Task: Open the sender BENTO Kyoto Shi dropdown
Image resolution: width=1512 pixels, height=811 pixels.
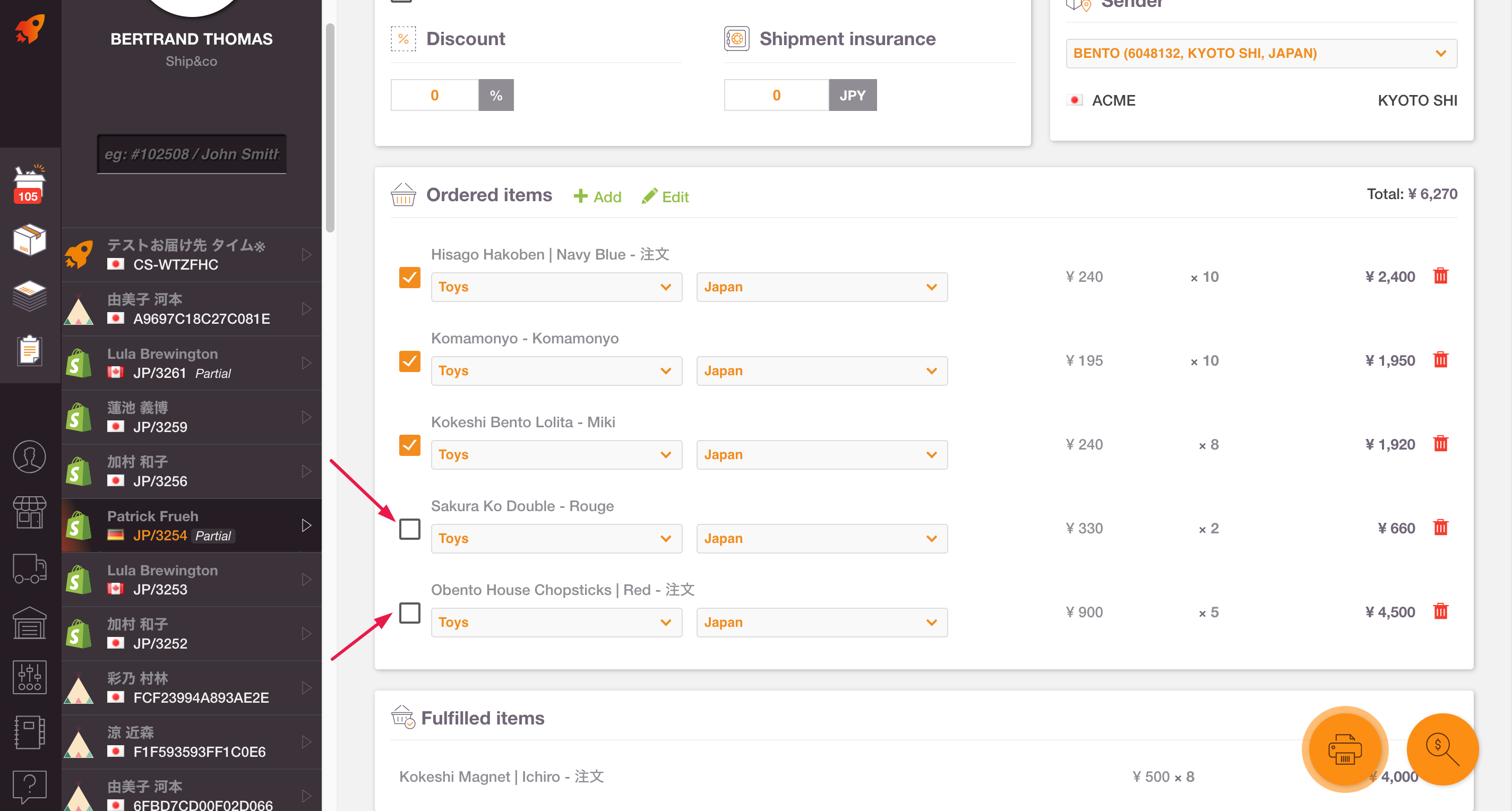Action: click(x=1261, y=54)
